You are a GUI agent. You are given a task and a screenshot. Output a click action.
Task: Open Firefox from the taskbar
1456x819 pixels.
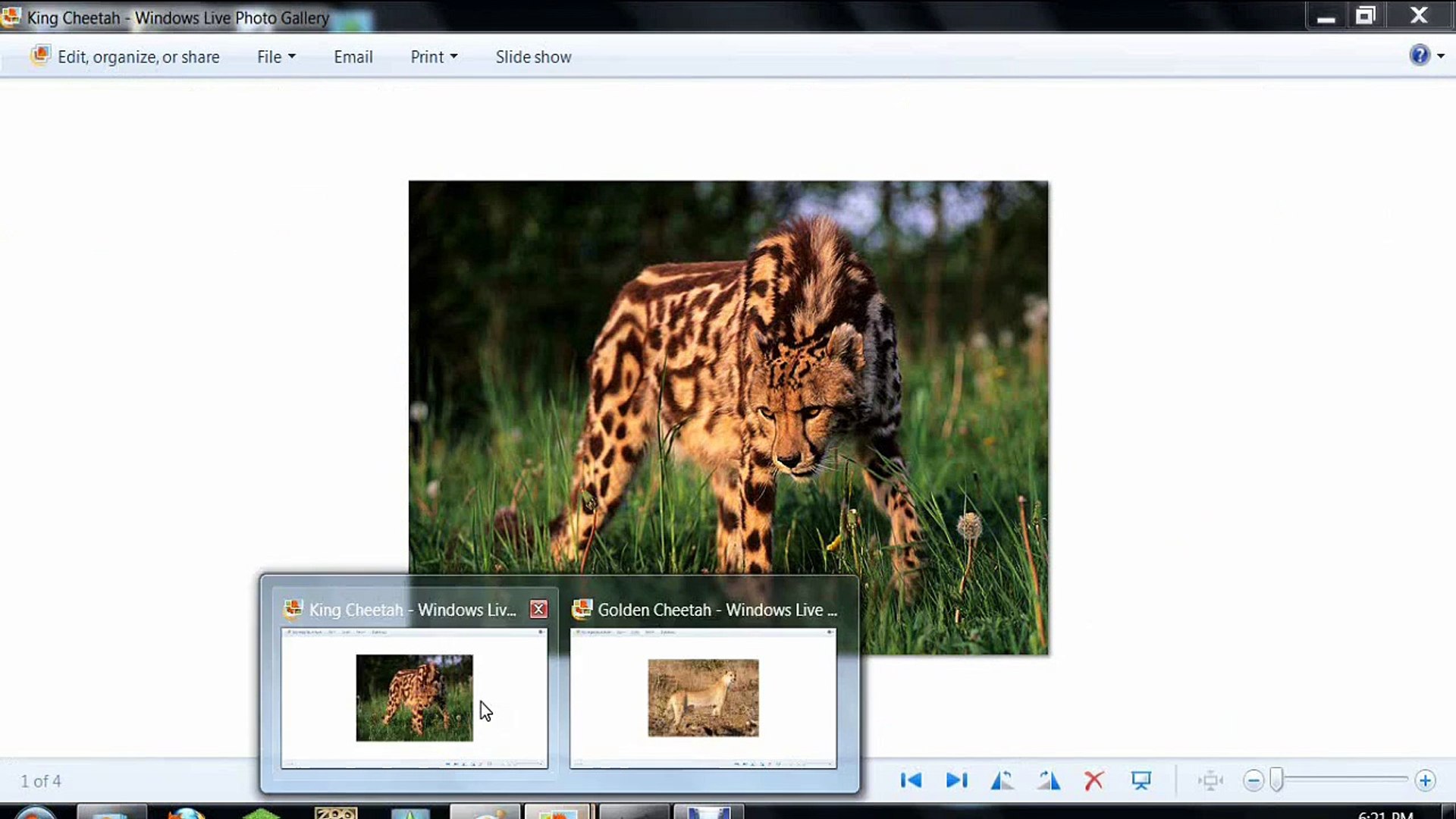[x=187, y=814]
